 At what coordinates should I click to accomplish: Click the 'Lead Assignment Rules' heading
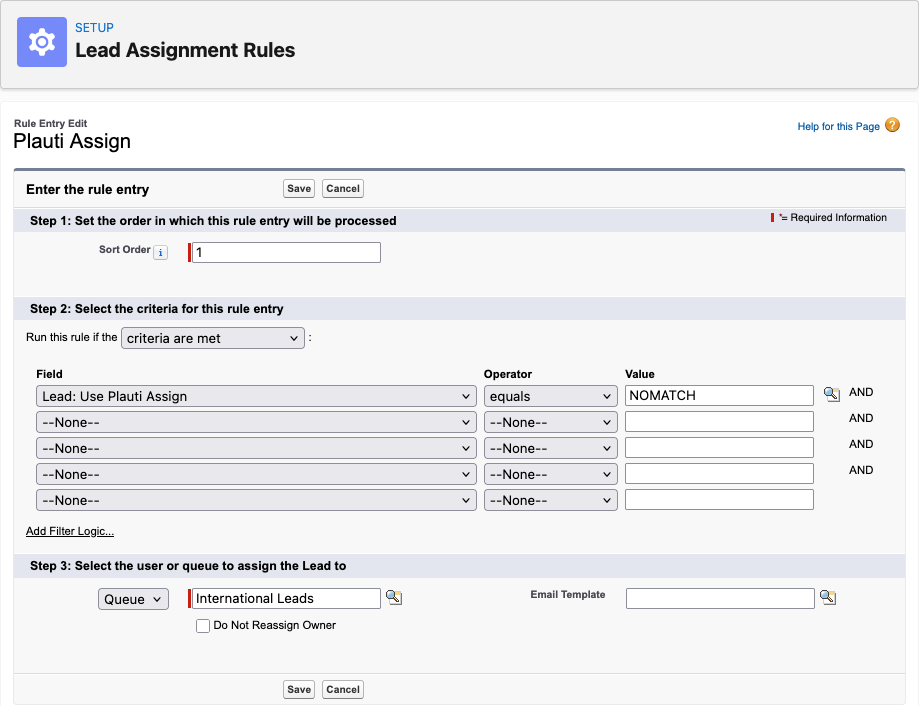(185, 50)
